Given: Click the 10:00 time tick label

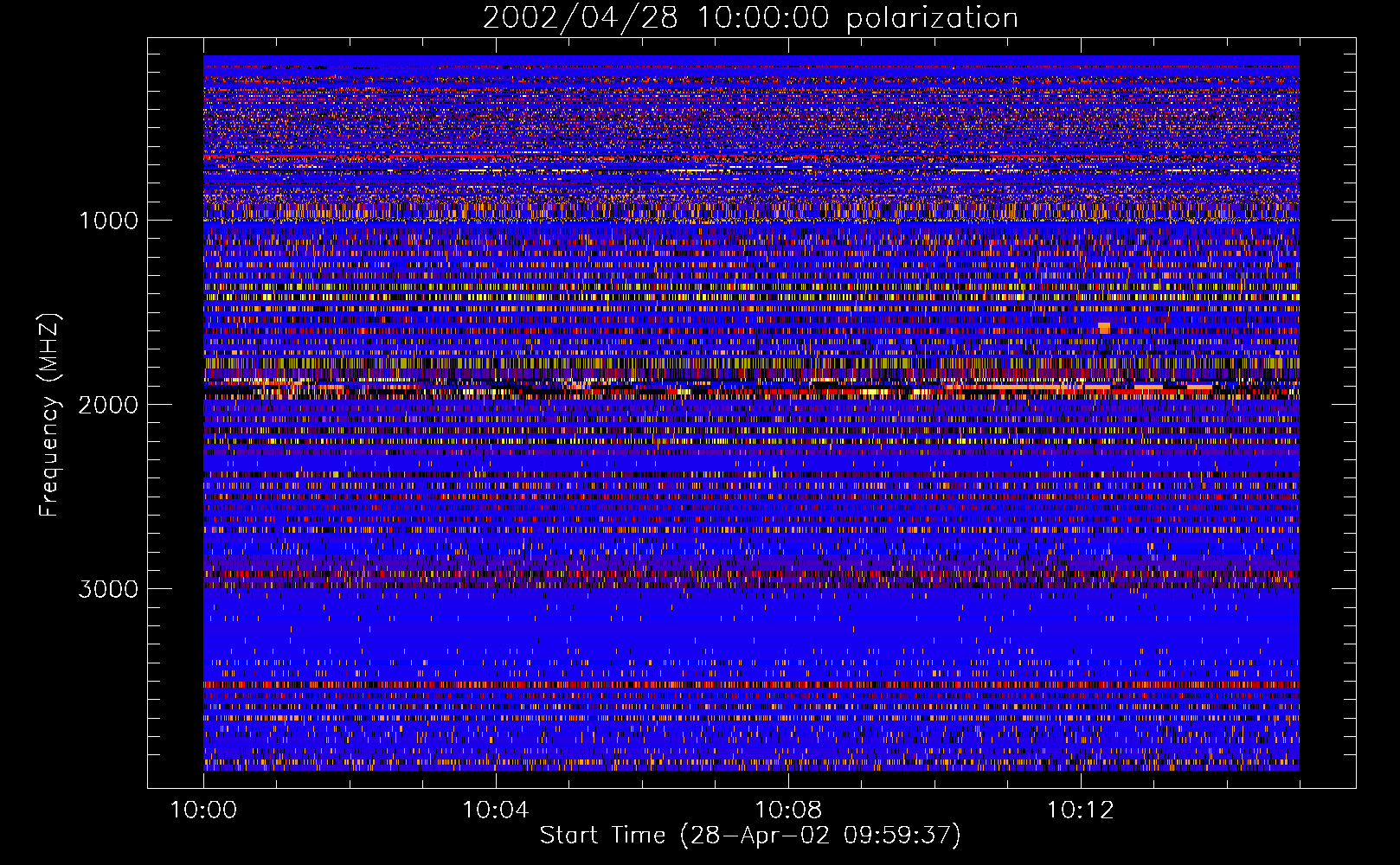Looking at the screenshot, I should point(203,811).
